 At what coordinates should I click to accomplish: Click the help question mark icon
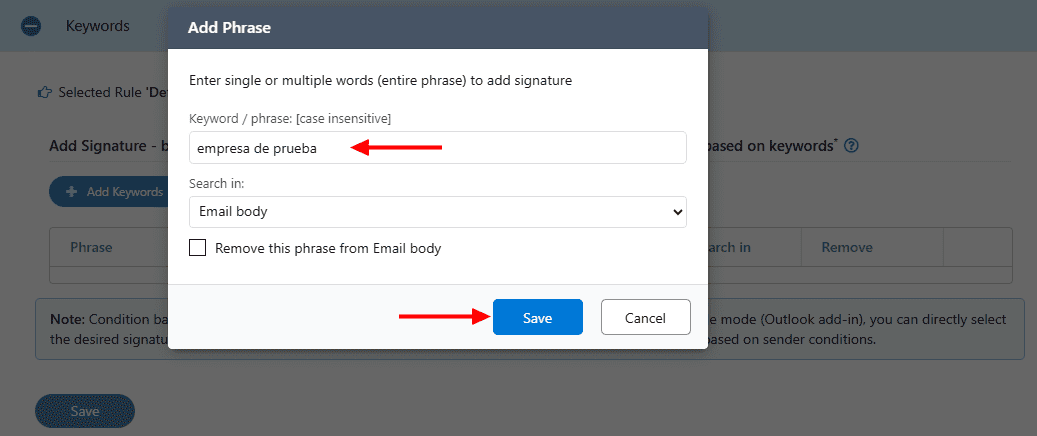[x=851, y=146]
